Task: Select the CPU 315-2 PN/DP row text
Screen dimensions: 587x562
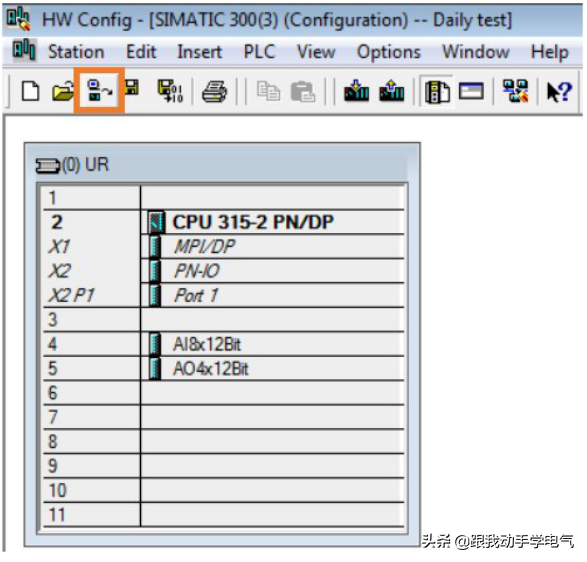Action: coord(253,222)
